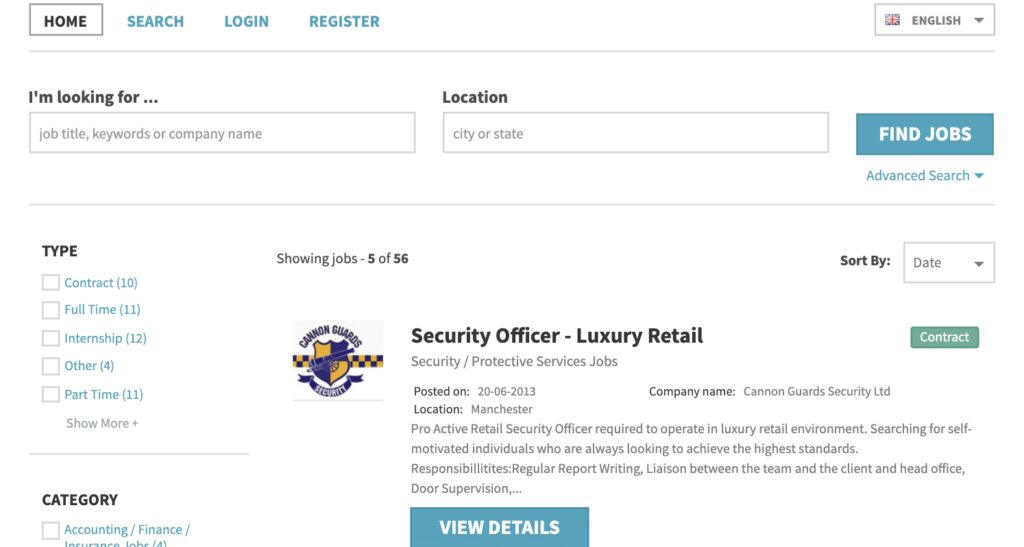Select the Other type checkbox
1024x547 pixels.
[x=51, y=366]
